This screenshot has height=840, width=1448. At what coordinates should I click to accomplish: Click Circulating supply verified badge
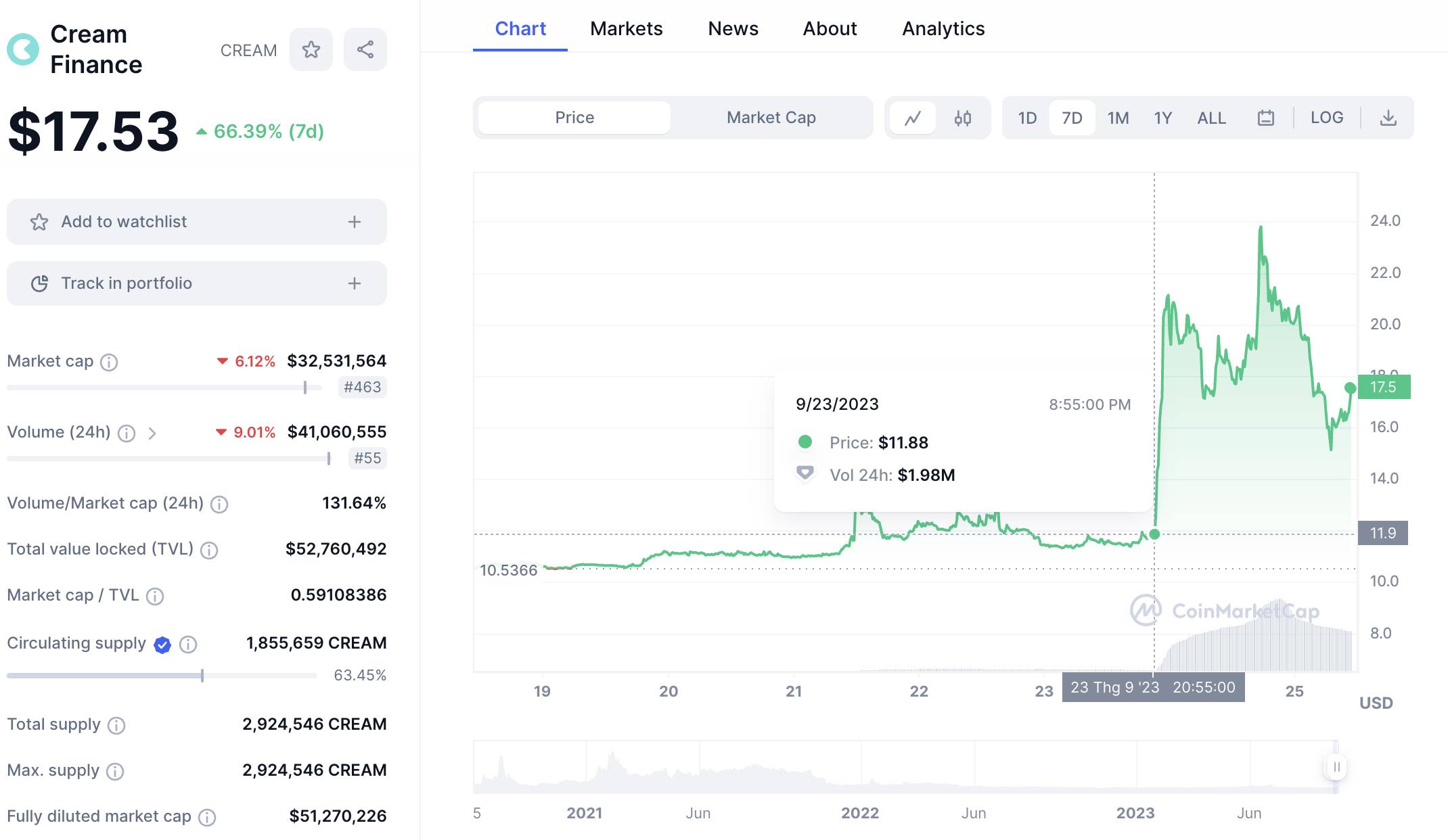[x=162, y=645]
